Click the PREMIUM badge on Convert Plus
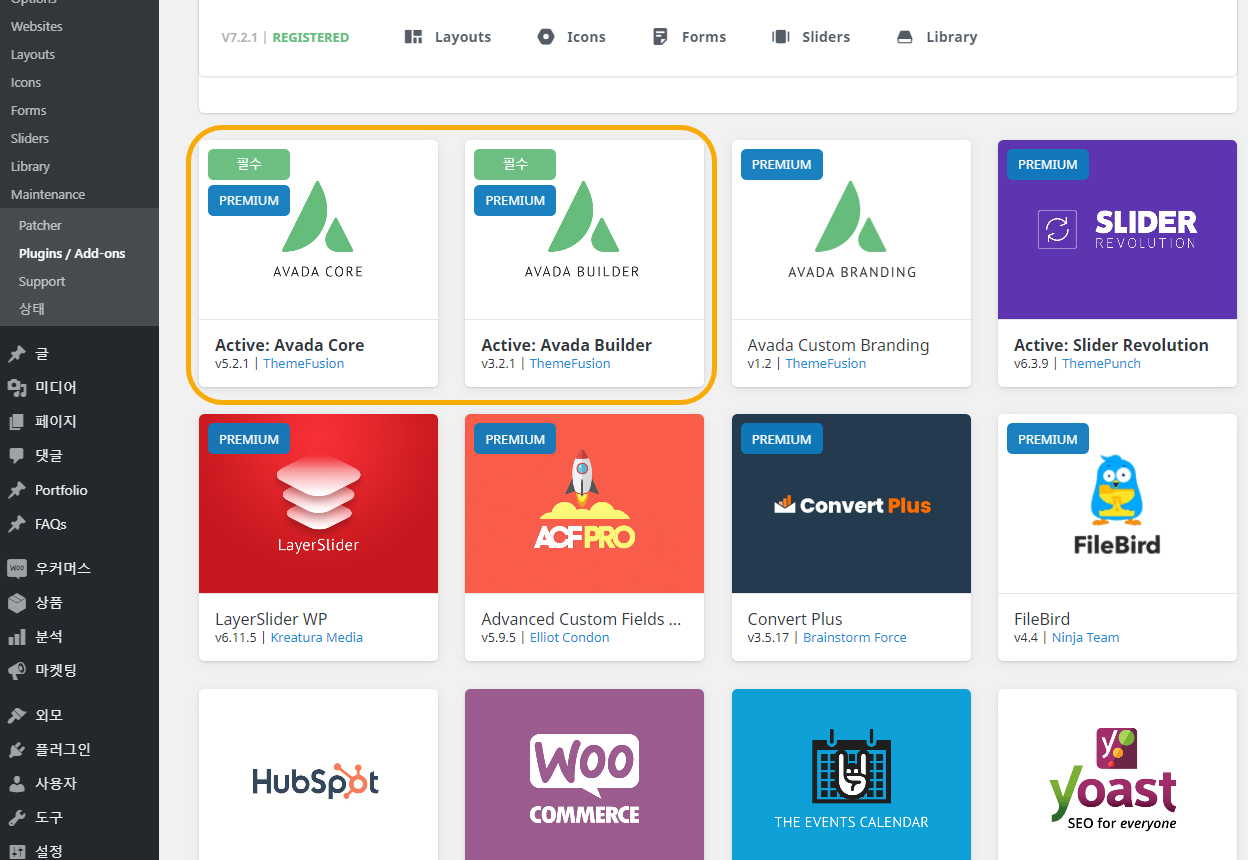Image resolution: width=1248 pixels, height=860 pixels. tap(782, 439)
